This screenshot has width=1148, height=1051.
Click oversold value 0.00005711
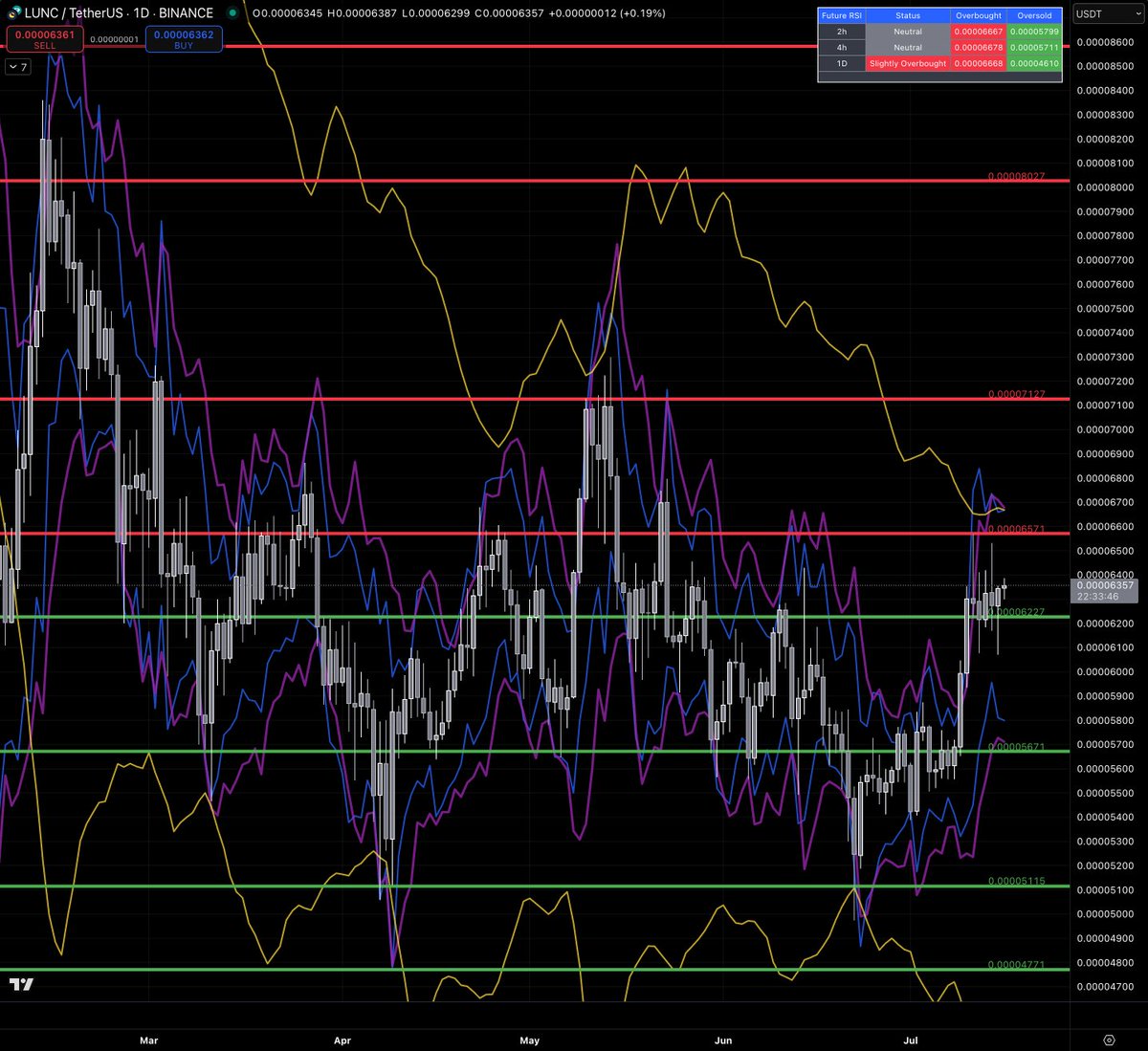[x=1034, y=47]
